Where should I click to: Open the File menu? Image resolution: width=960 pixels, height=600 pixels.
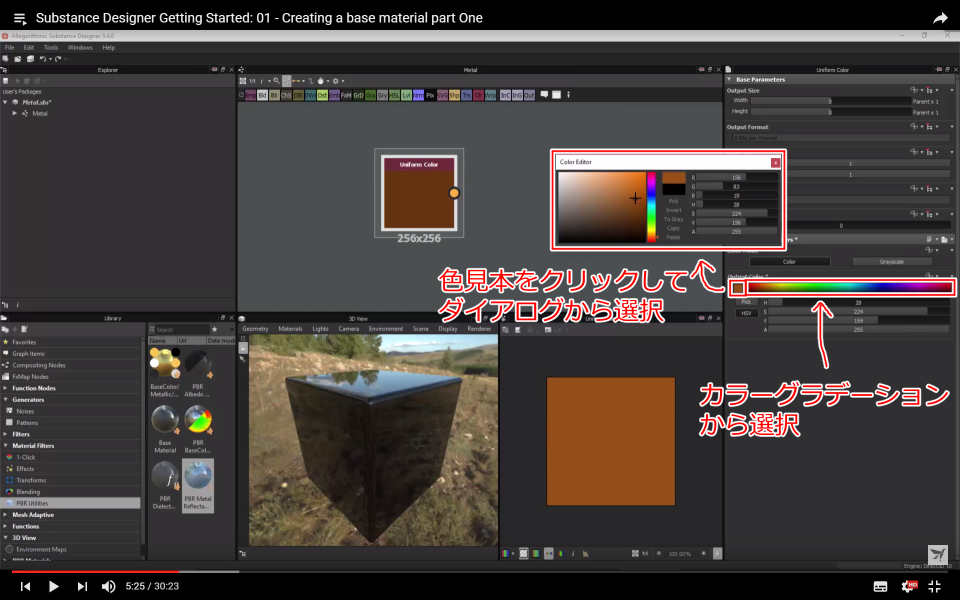click(x=9, y=47)
